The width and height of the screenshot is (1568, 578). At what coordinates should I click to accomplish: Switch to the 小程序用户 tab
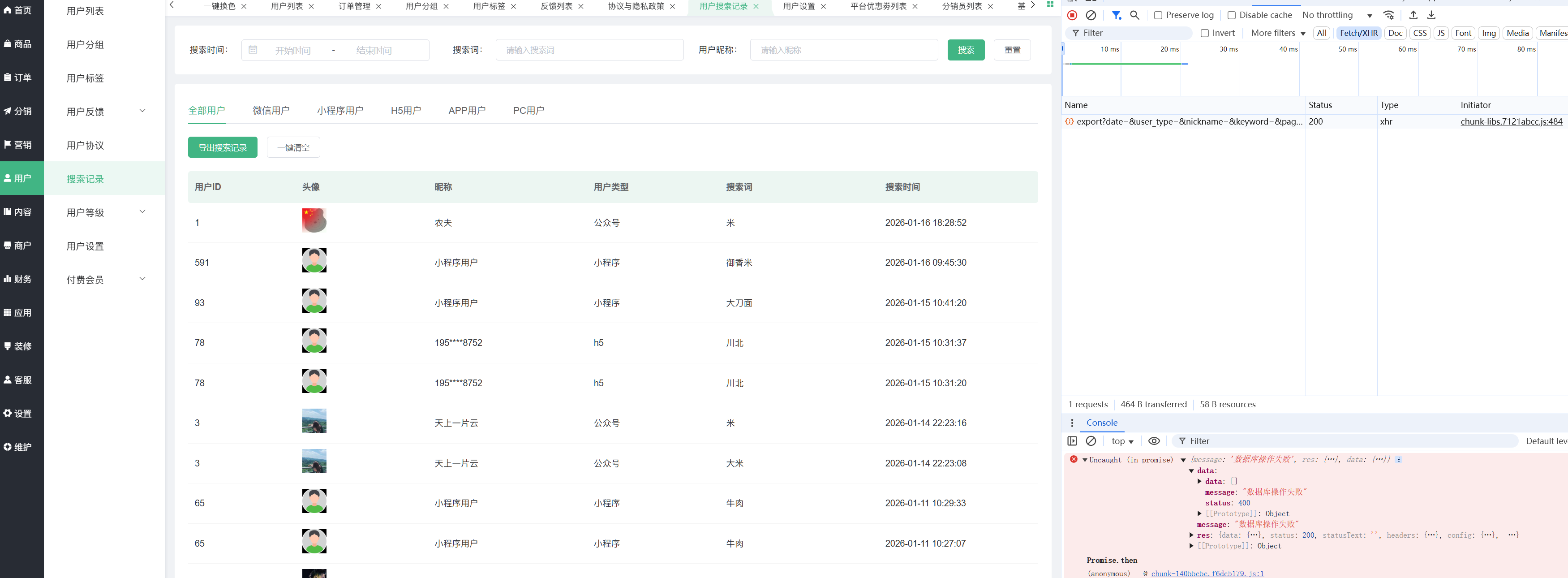(339, 110)
